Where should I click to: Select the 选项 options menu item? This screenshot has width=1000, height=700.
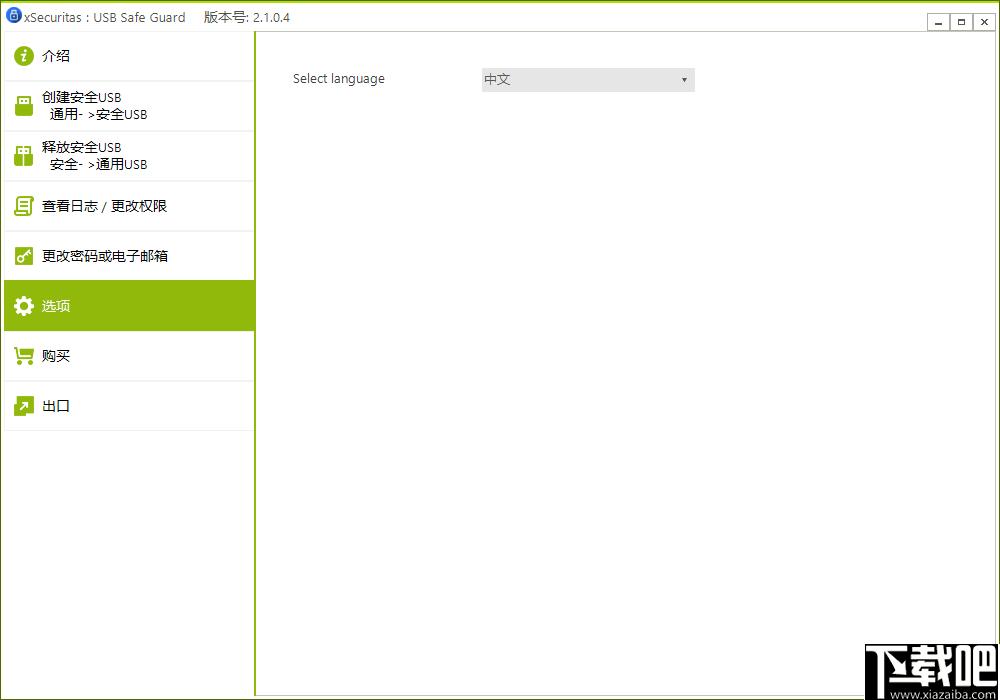tap(129, 306)
